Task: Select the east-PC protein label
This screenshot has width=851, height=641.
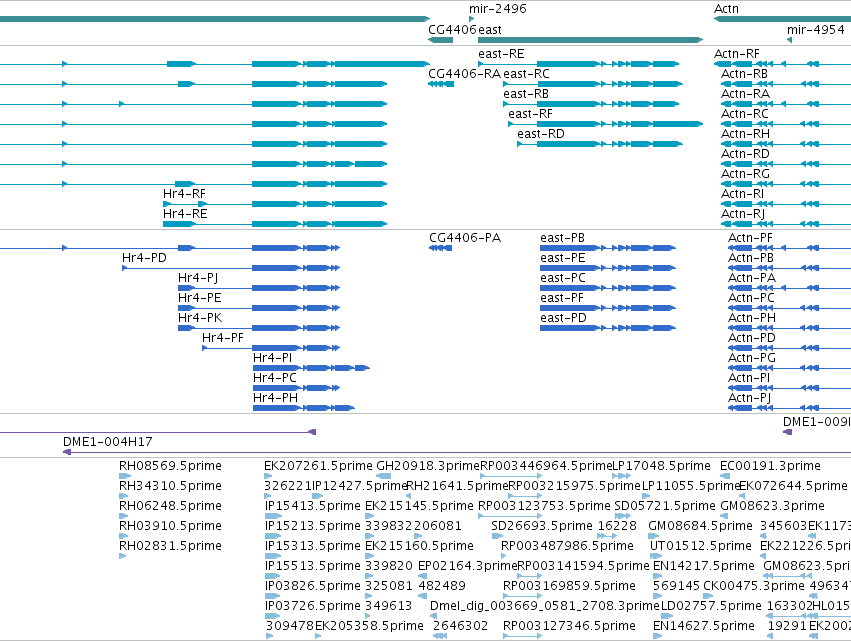Action: coord(563,278)
